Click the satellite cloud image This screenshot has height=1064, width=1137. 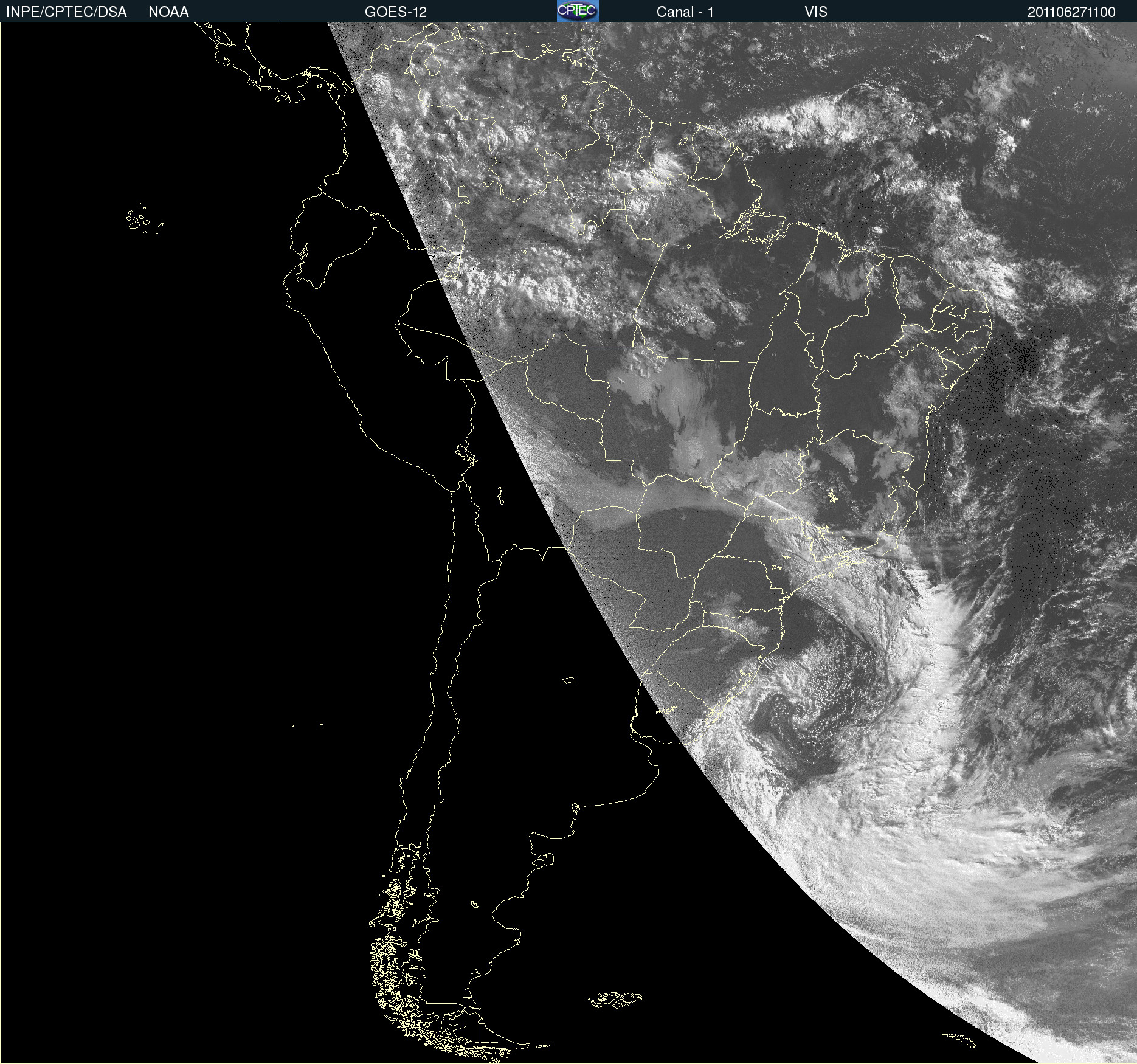568,543
